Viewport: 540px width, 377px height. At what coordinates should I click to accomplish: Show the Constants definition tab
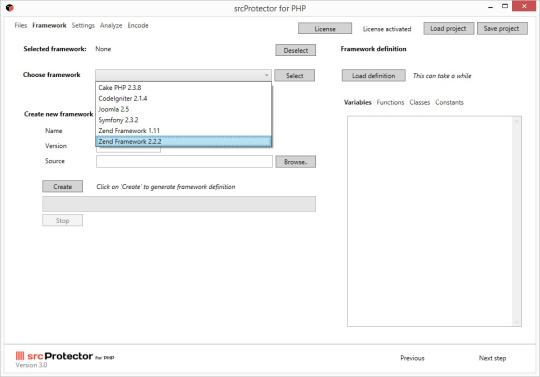pyautogui.click(x=449, y=102)
